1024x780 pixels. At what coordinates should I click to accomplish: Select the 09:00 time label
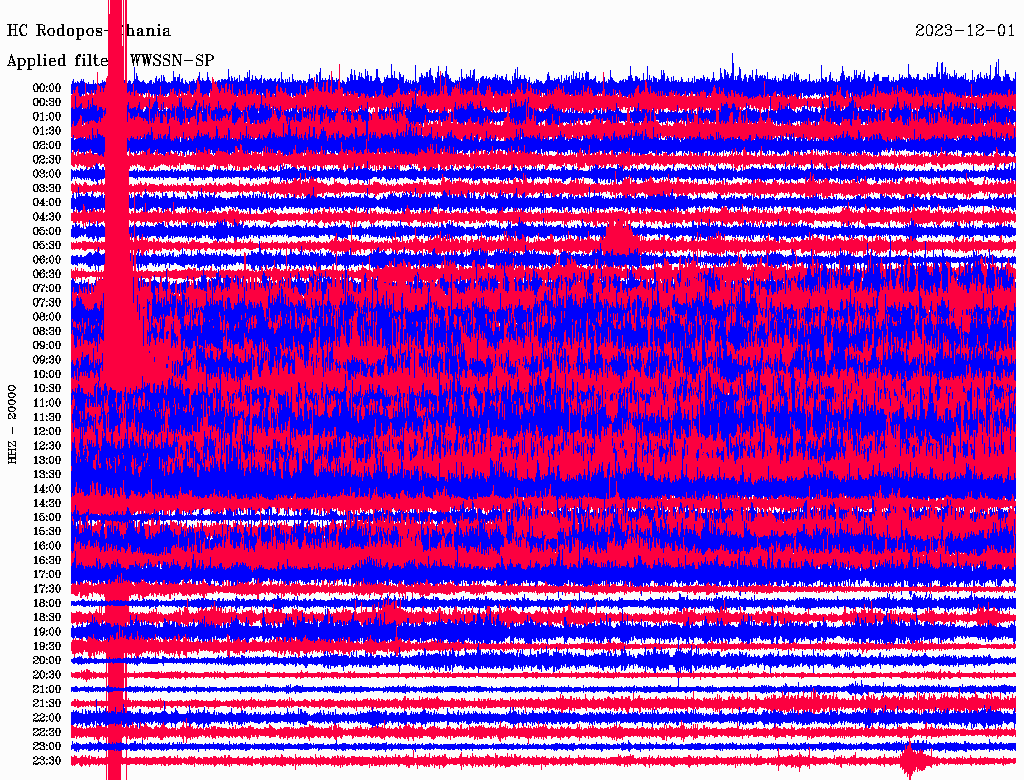pos(47,345)
